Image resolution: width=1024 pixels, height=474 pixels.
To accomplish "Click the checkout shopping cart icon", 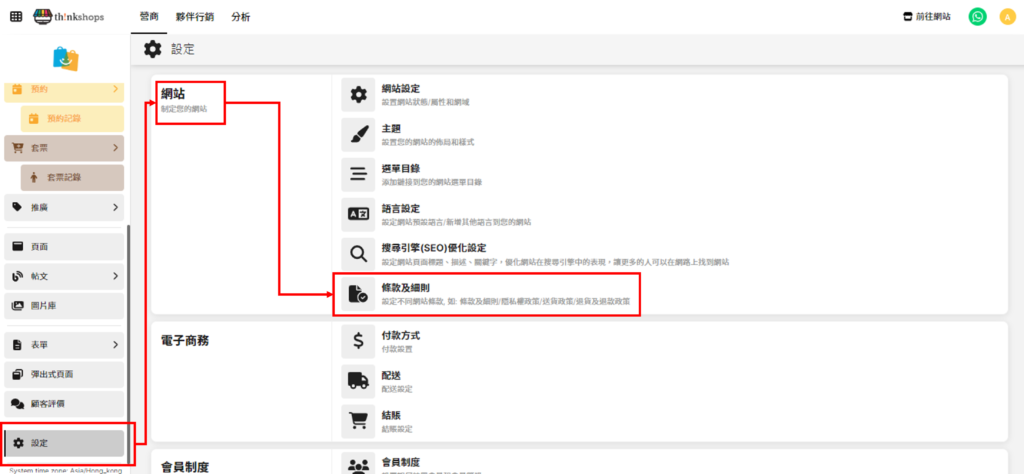I will pyautogui.click(x=358, y=420).
